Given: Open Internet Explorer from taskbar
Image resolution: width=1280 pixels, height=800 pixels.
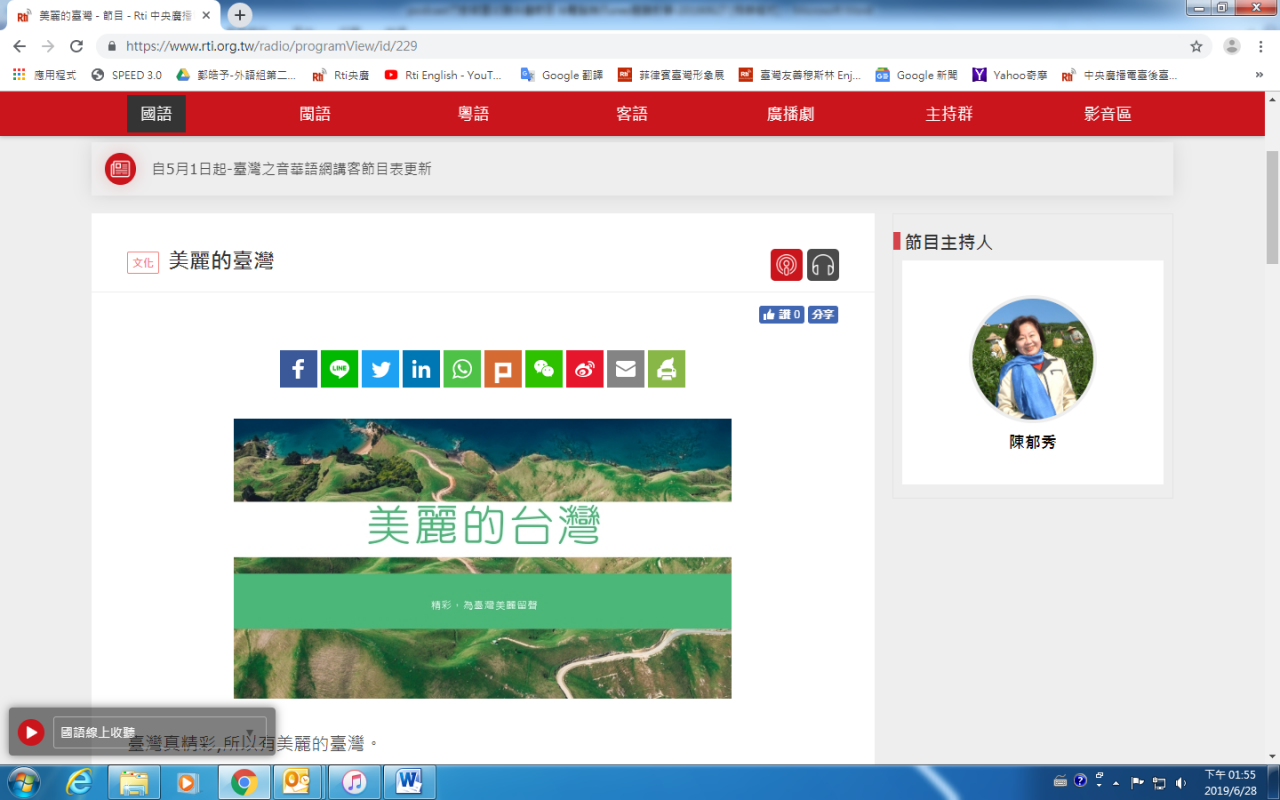Looking at the screenshot, I should (x=80, y=782).
